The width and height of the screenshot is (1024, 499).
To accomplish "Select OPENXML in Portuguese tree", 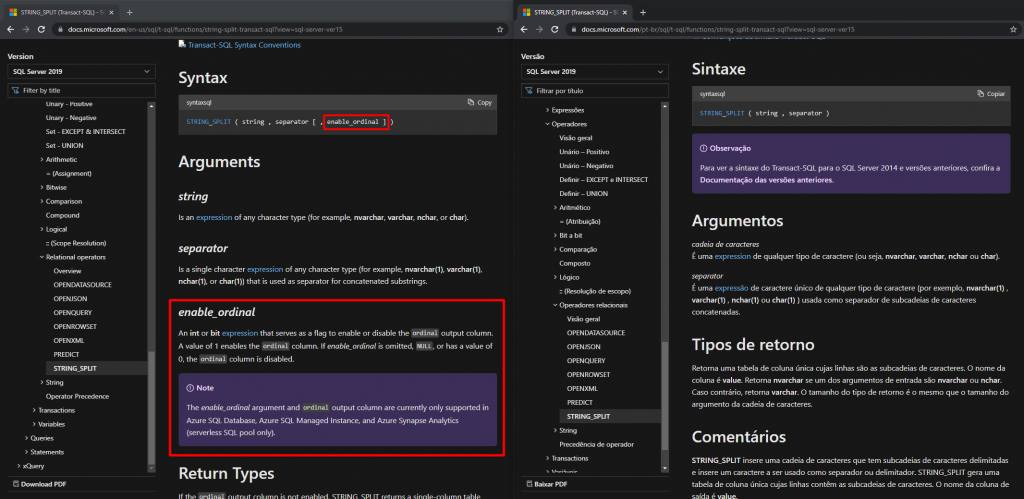I will pos(581,389).
